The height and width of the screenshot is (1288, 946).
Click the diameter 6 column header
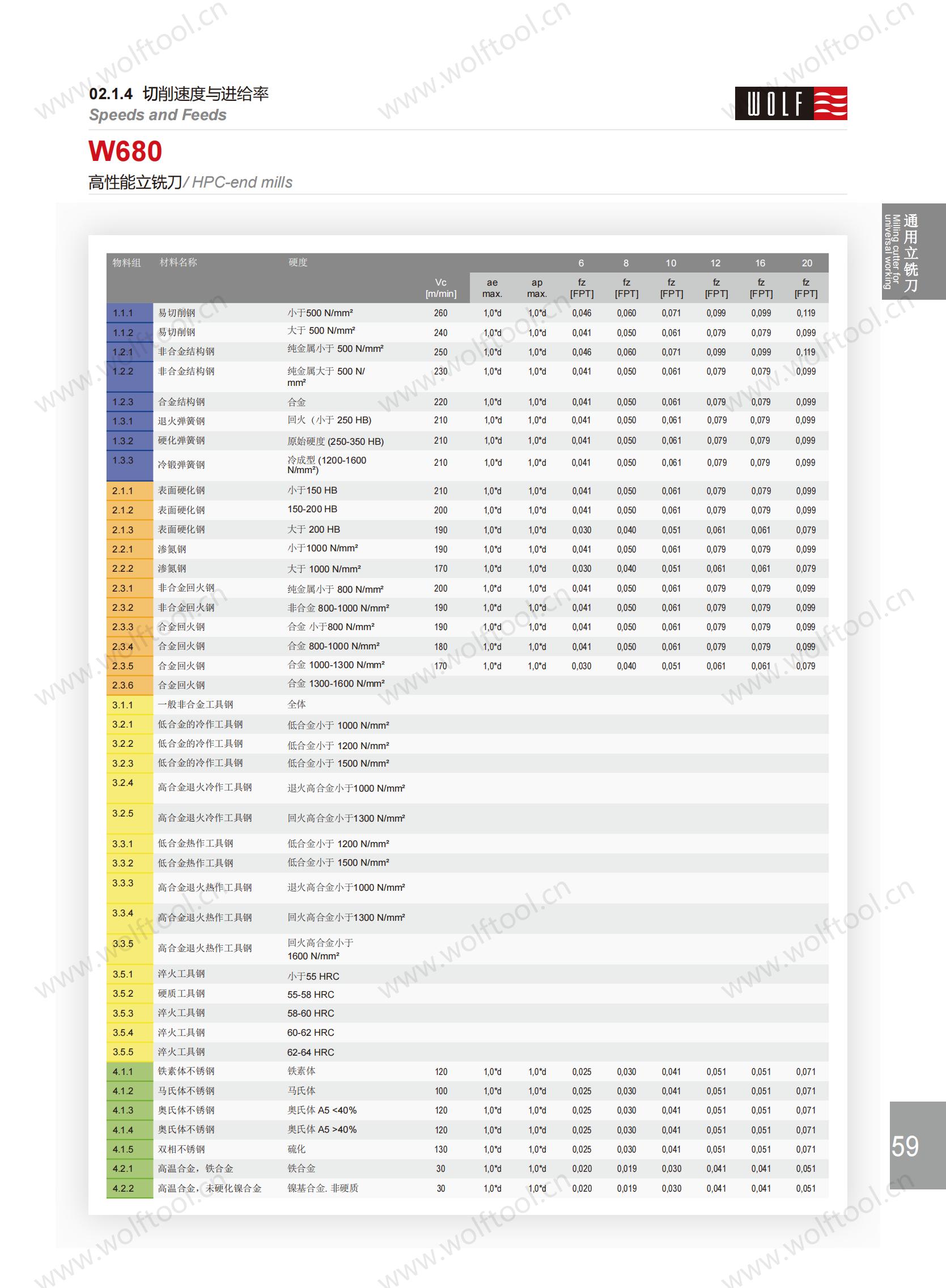click(x=581, y=263)
